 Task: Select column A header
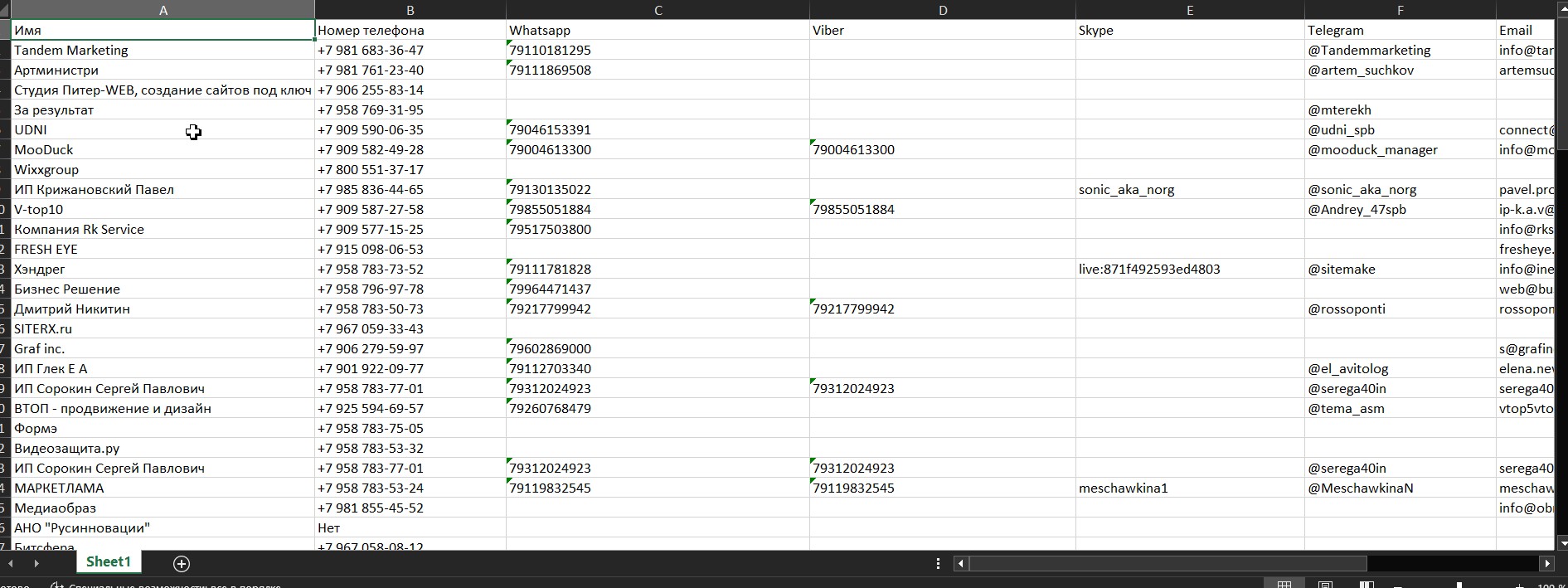[x=163, y=10]
